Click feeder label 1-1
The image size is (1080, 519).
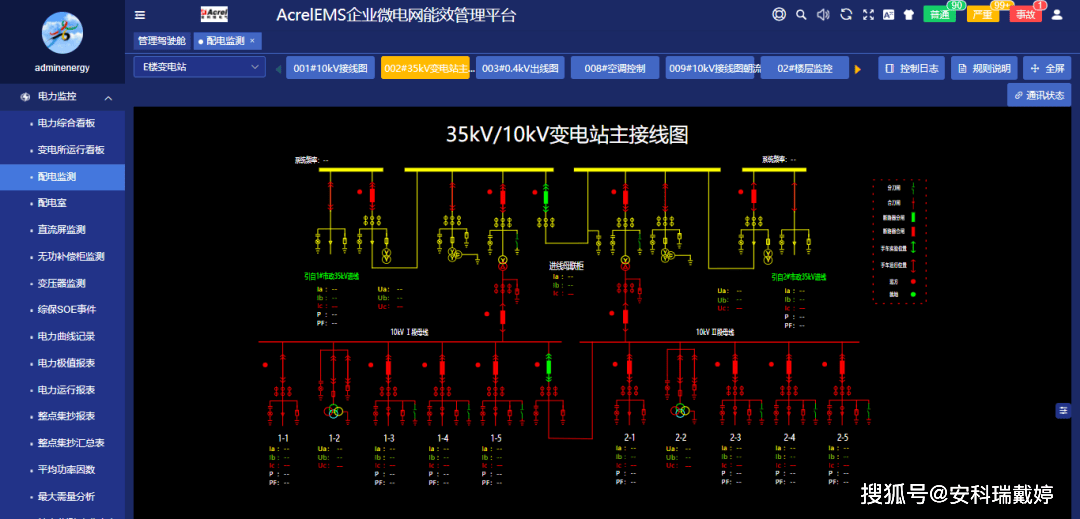click(283, 438)
